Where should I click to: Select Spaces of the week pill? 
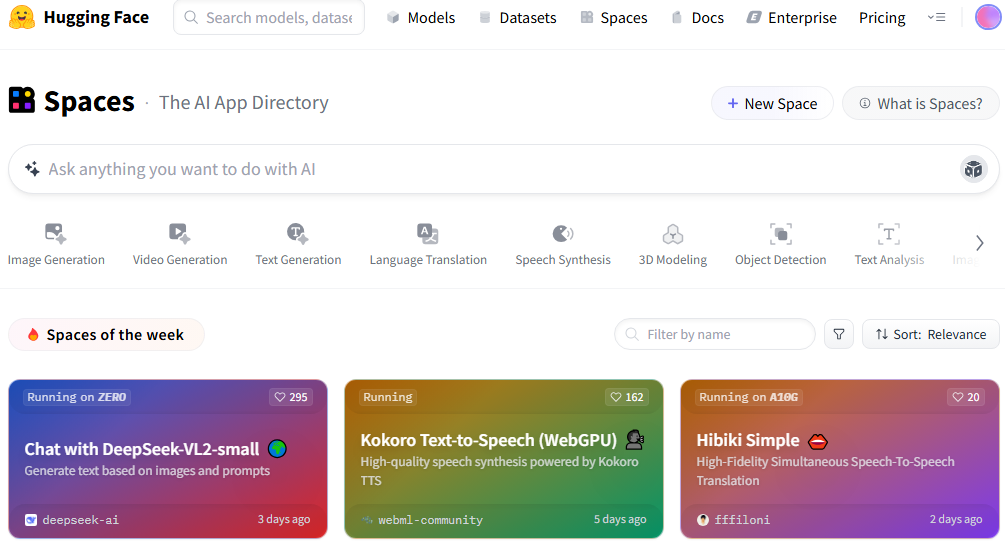pos(106,335)
